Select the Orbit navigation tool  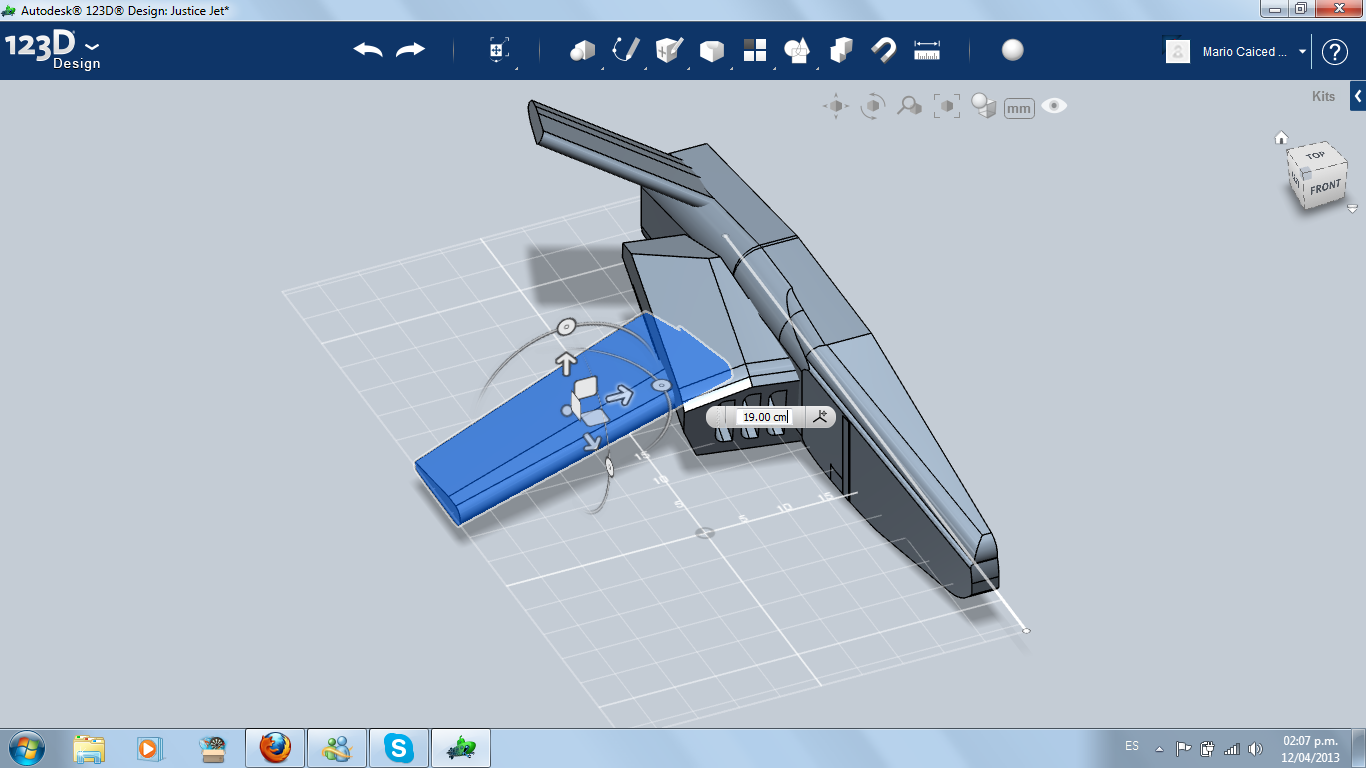pyautogui.click(x=873, y=106)
